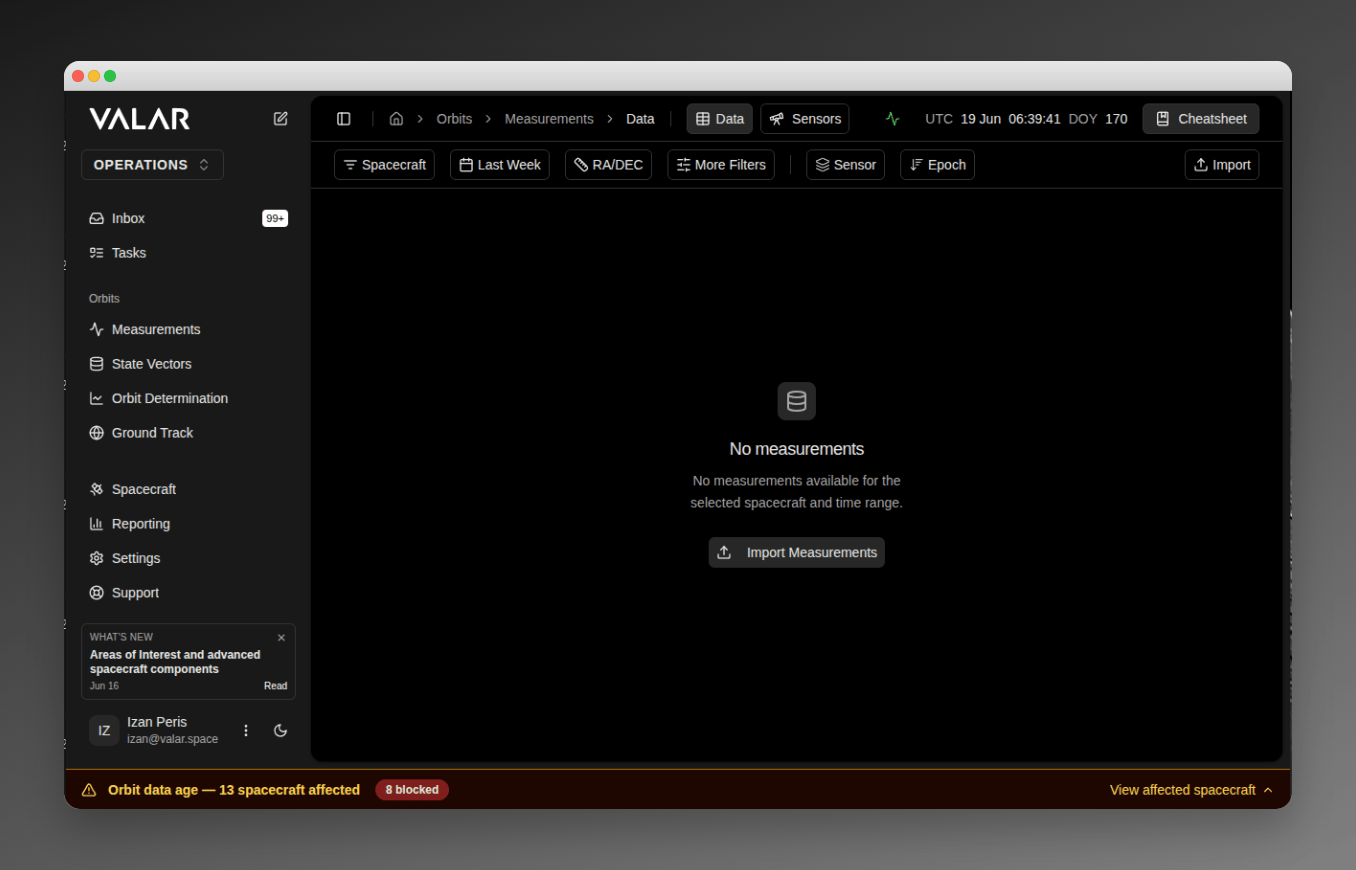Open Reporting
This screenshot has width=1356, height=870.
coord(188,524)
